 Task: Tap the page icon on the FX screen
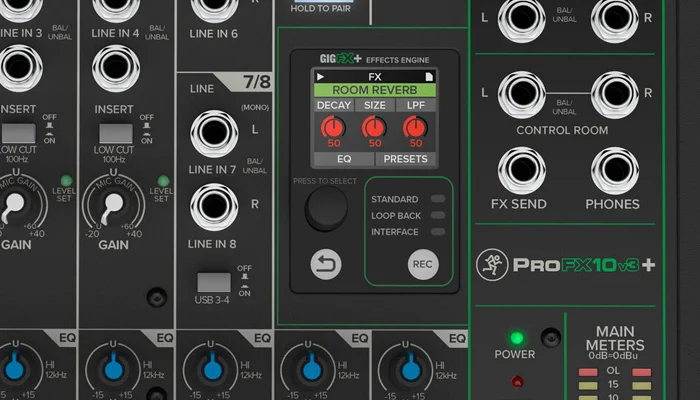[x=429, y=77]
